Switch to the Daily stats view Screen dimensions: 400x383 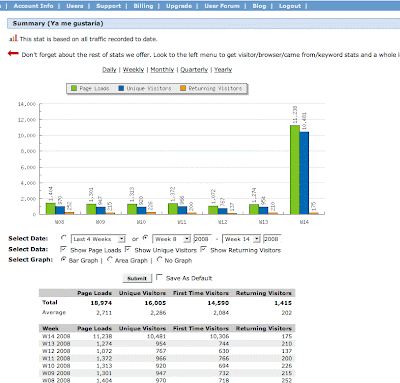109,70
